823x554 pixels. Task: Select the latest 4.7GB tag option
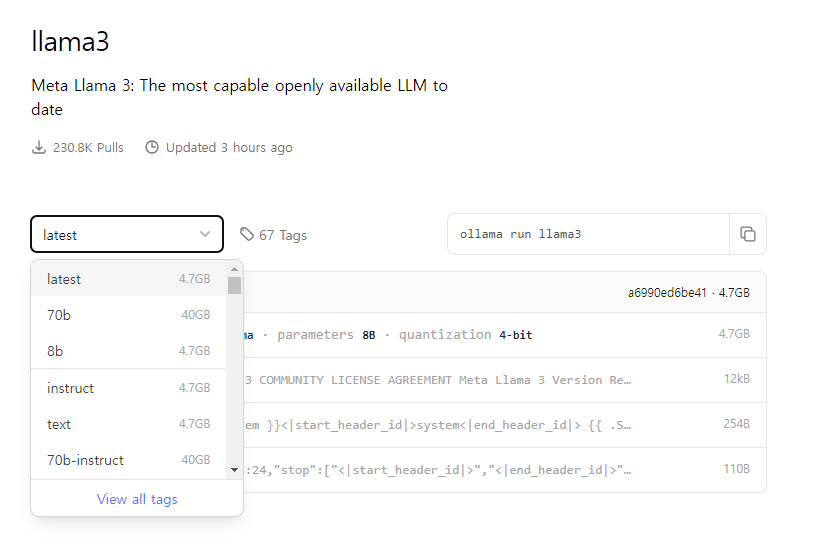click(x=129, y=279)
